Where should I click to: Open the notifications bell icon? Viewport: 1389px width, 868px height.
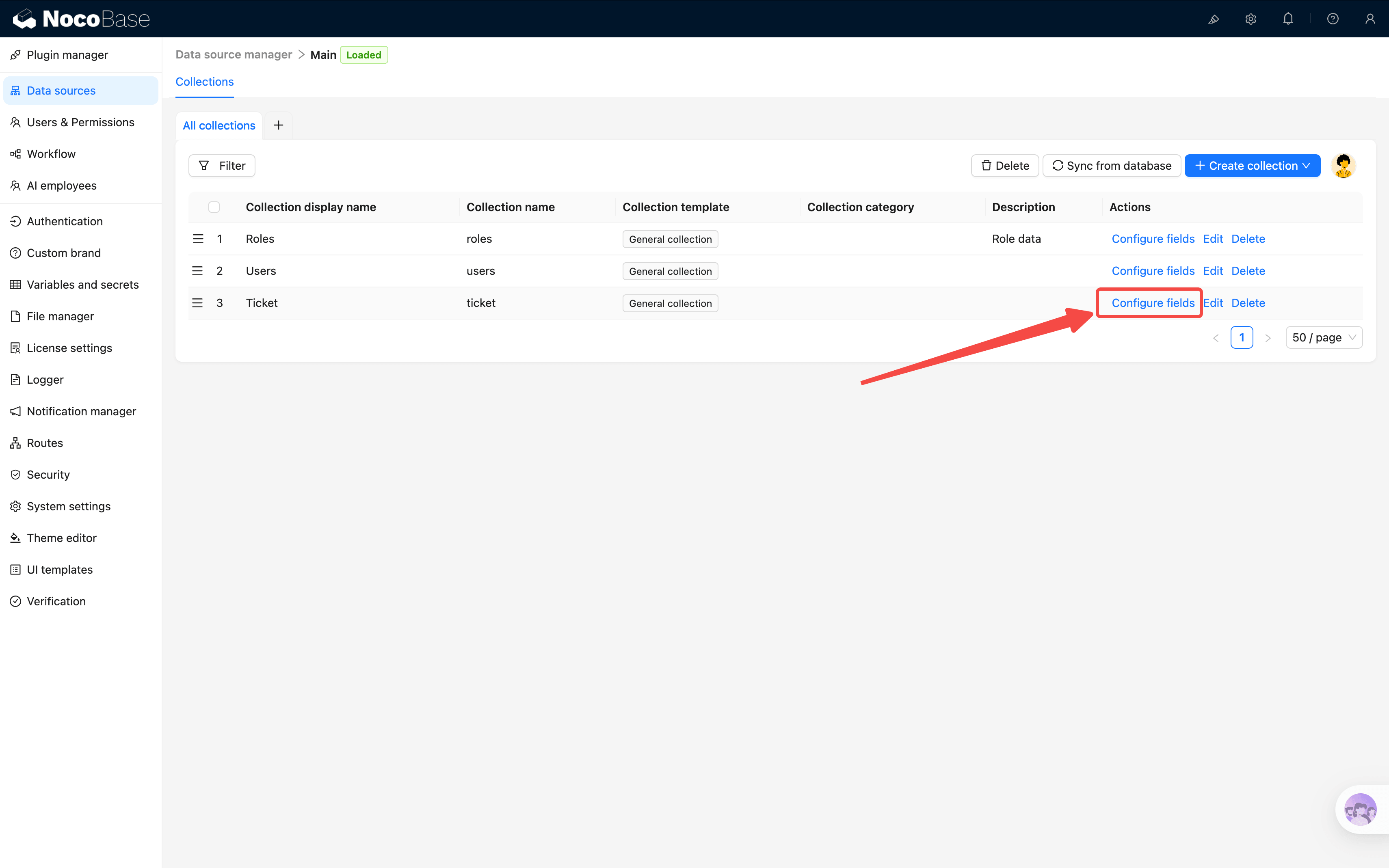pos(1288,19)
